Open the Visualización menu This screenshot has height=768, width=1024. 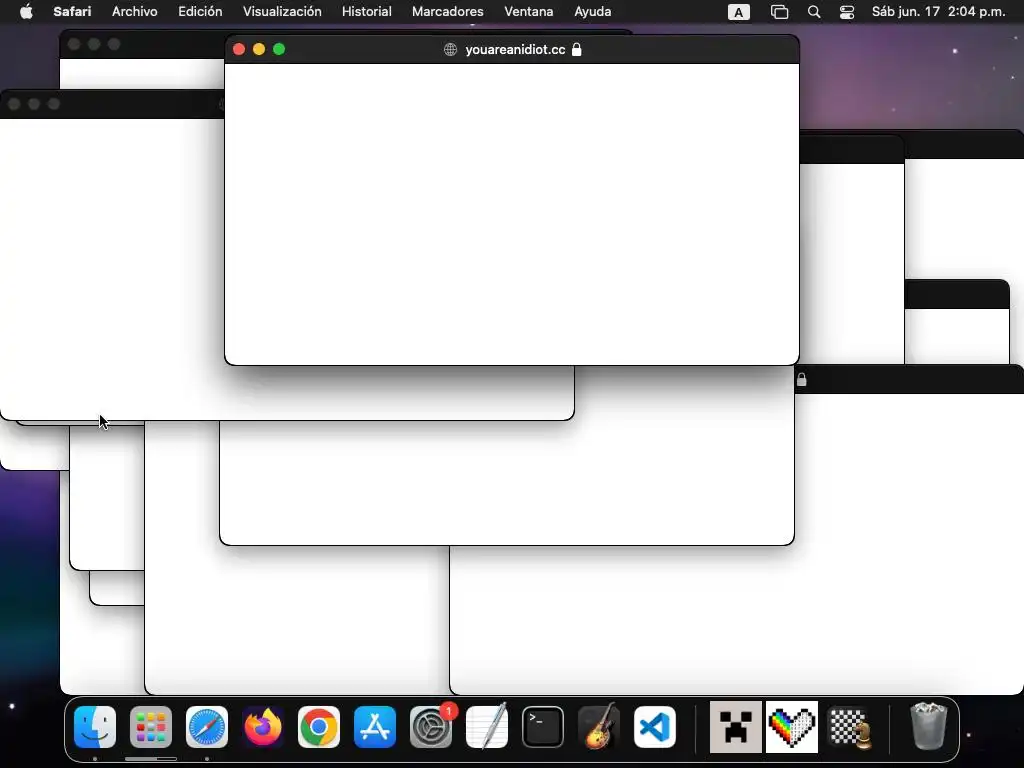(x=282, y=11)
